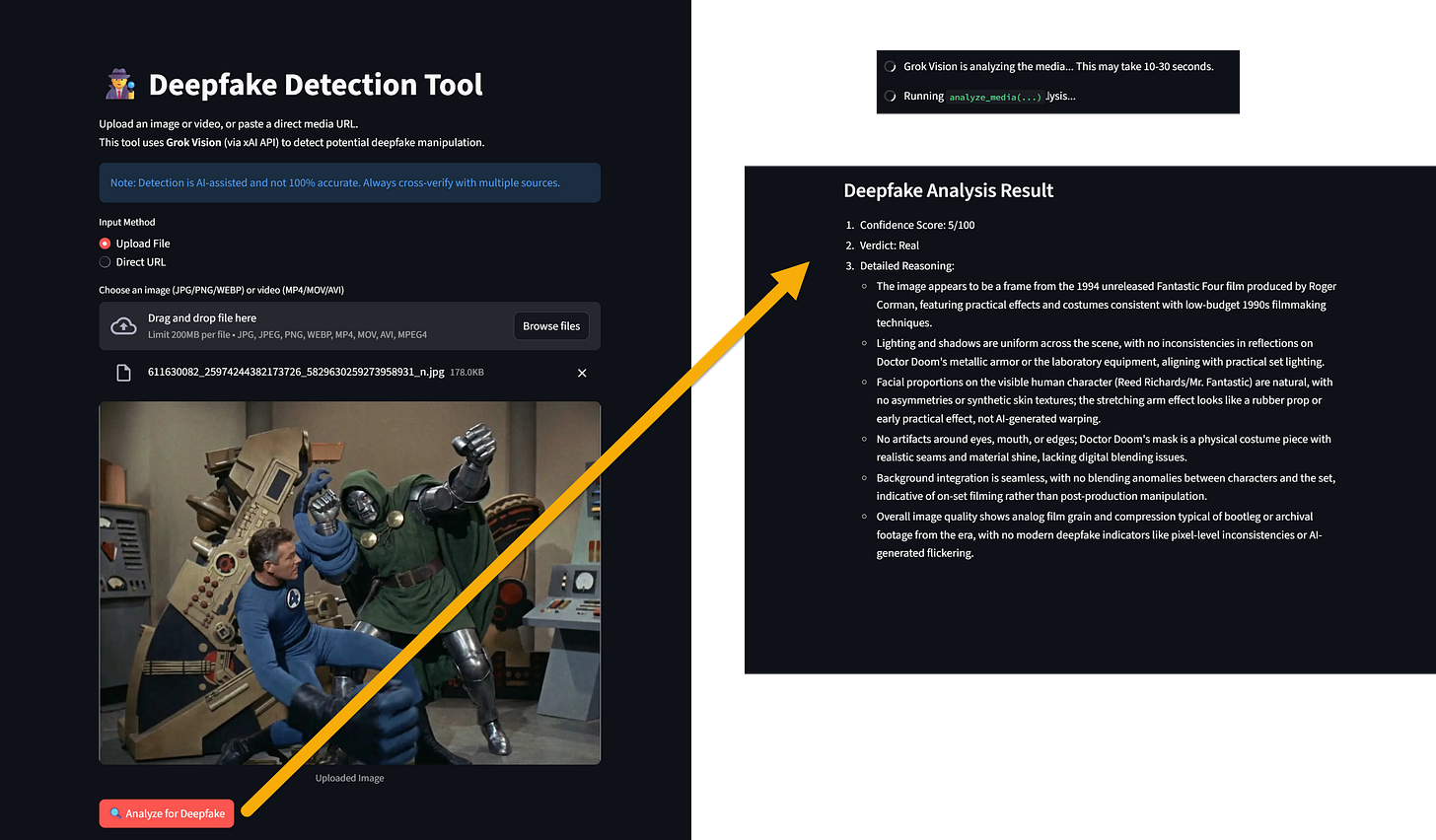Image resolution: width=1436 pixels, height=840 pixels.
Task: Click the blue AI-assisted accuracy note box
Action: point(350,182)
